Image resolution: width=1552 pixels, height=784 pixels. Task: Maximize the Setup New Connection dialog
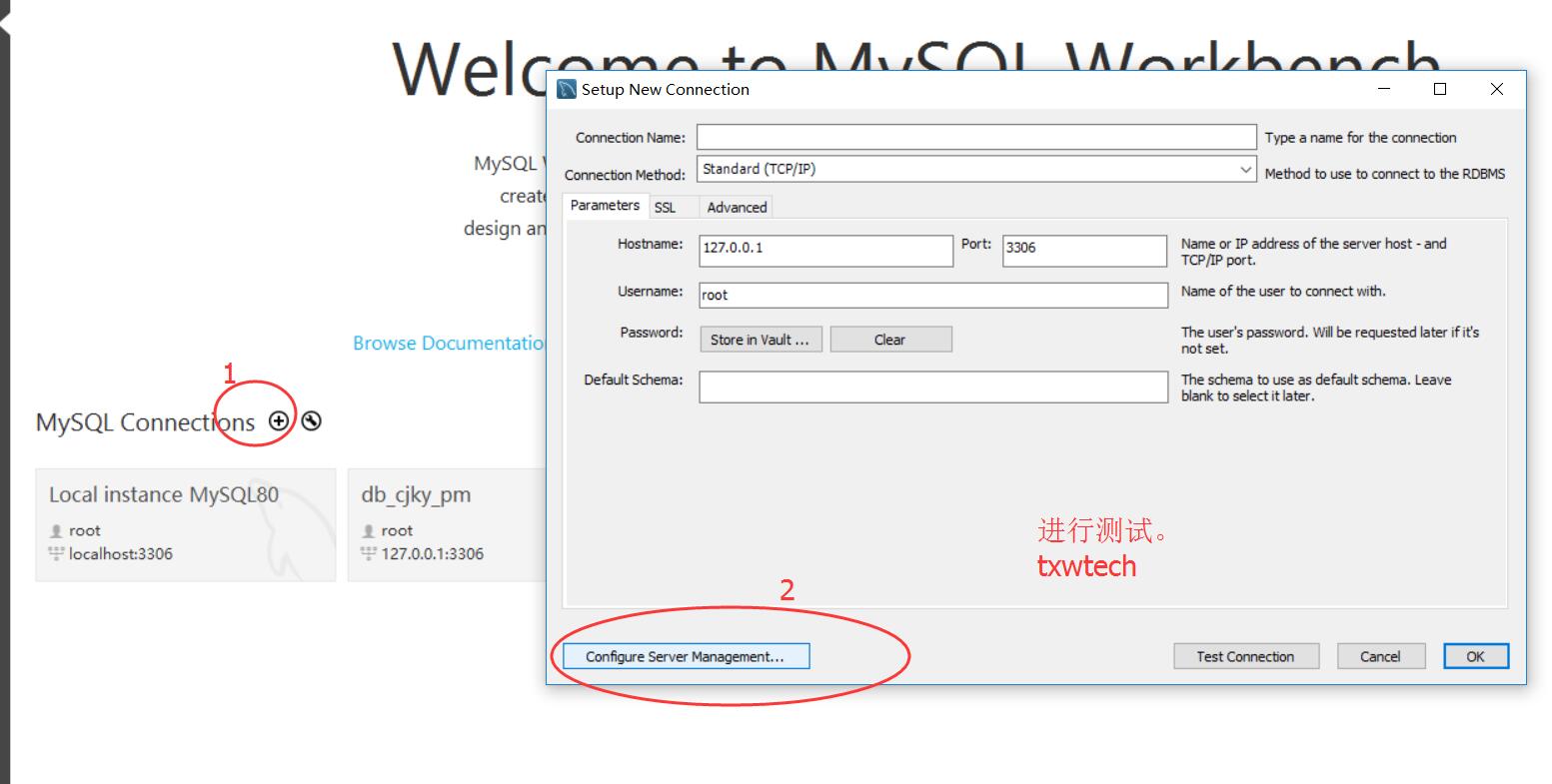pos(1440,89)
